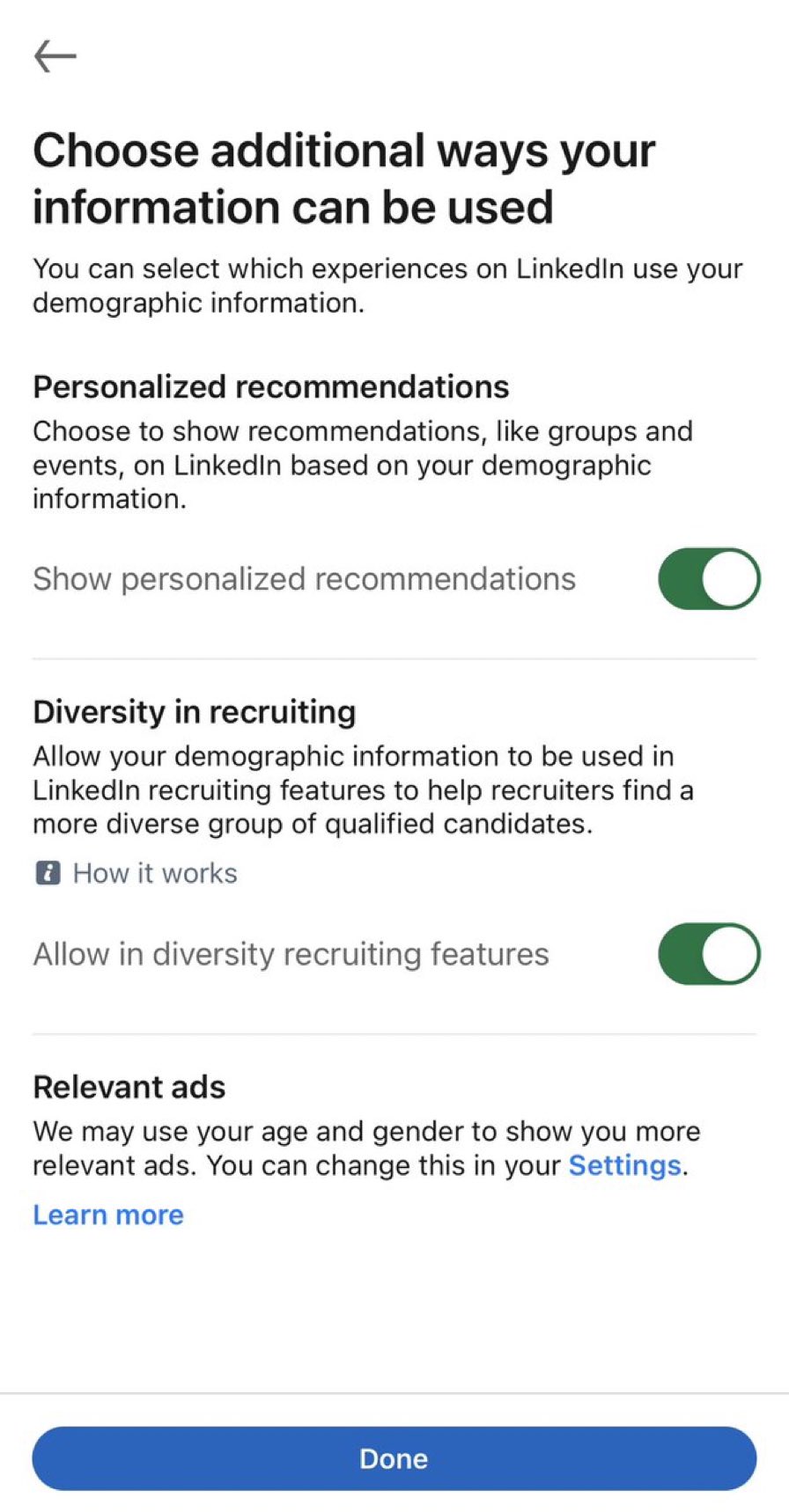
Task: Click the divider above Diversity in recruiting
Action: [x=394, y=658]
